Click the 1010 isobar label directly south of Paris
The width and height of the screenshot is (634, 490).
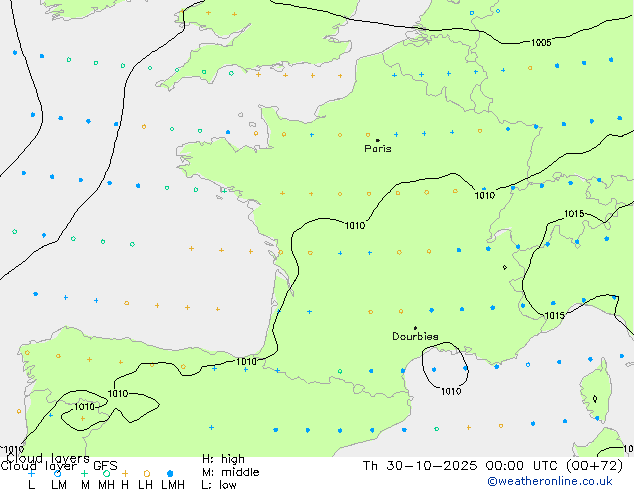click(x=355, y=226)
